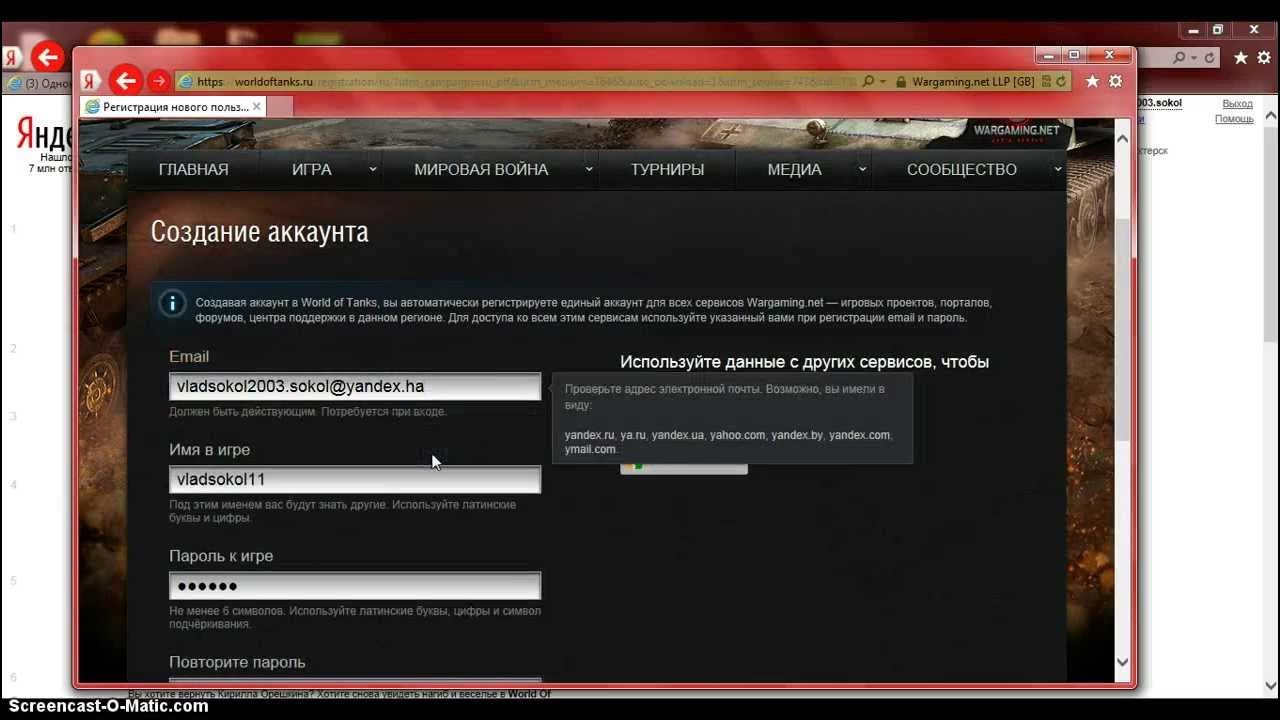Click the 'Не менее 6 символов' password hint
Viewport: 1280px width, 720px height.
[x=355, y=617]
